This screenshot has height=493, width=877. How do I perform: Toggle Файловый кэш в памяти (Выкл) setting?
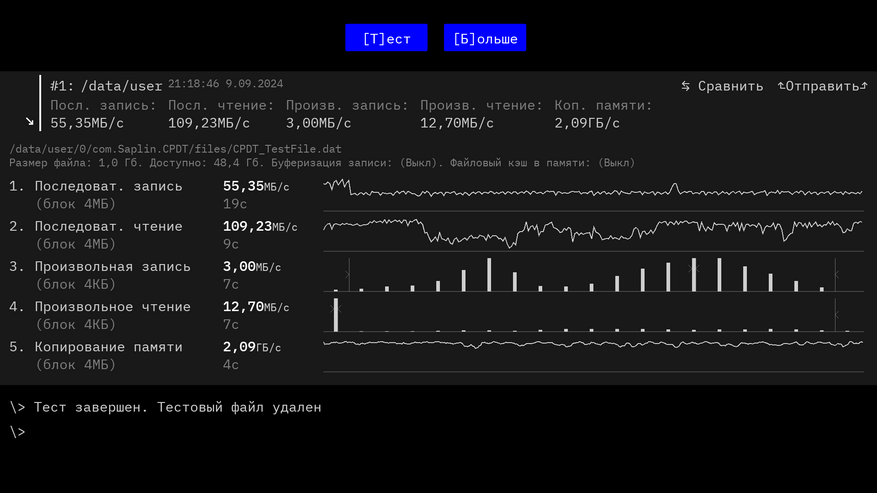pos(543,163)
